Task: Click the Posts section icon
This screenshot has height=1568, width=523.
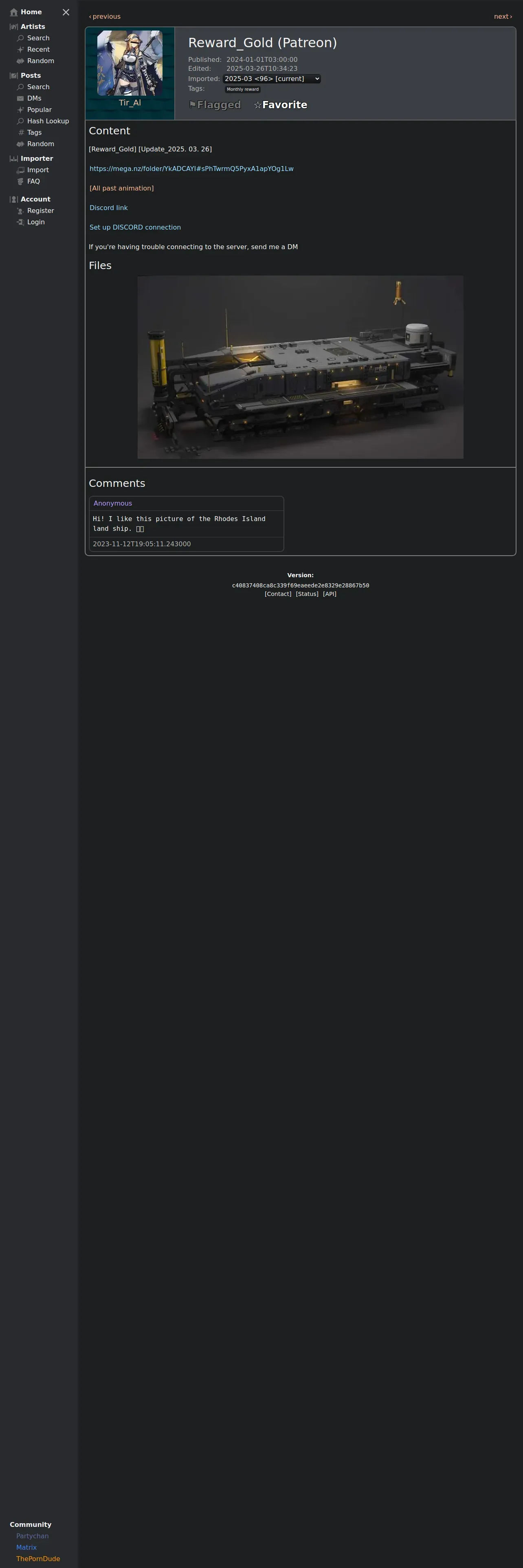Action: tap(14, 75)
